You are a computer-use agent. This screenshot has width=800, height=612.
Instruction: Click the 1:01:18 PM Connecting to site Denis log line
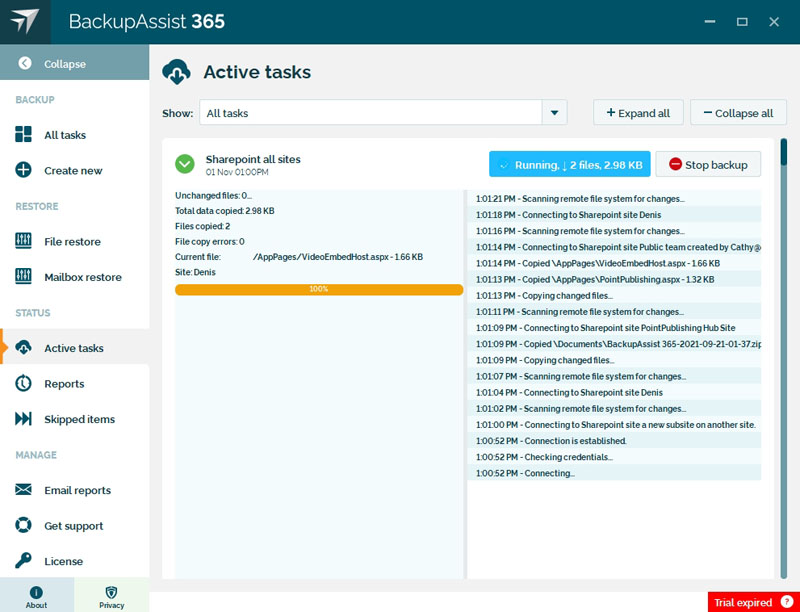(x=614, y=215)
